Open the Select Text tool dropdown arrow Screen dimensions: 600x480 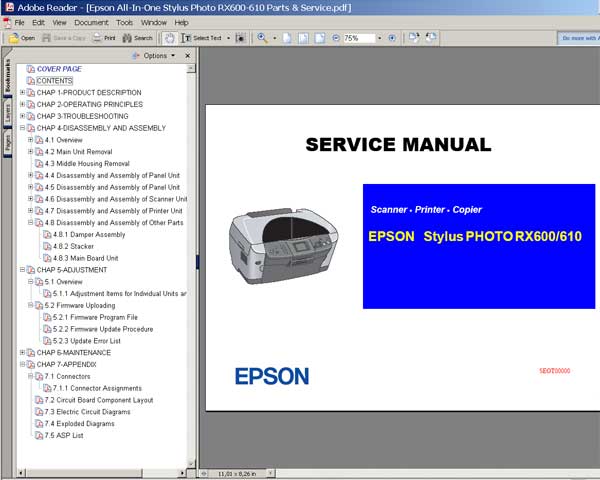(x=228, y=38)
